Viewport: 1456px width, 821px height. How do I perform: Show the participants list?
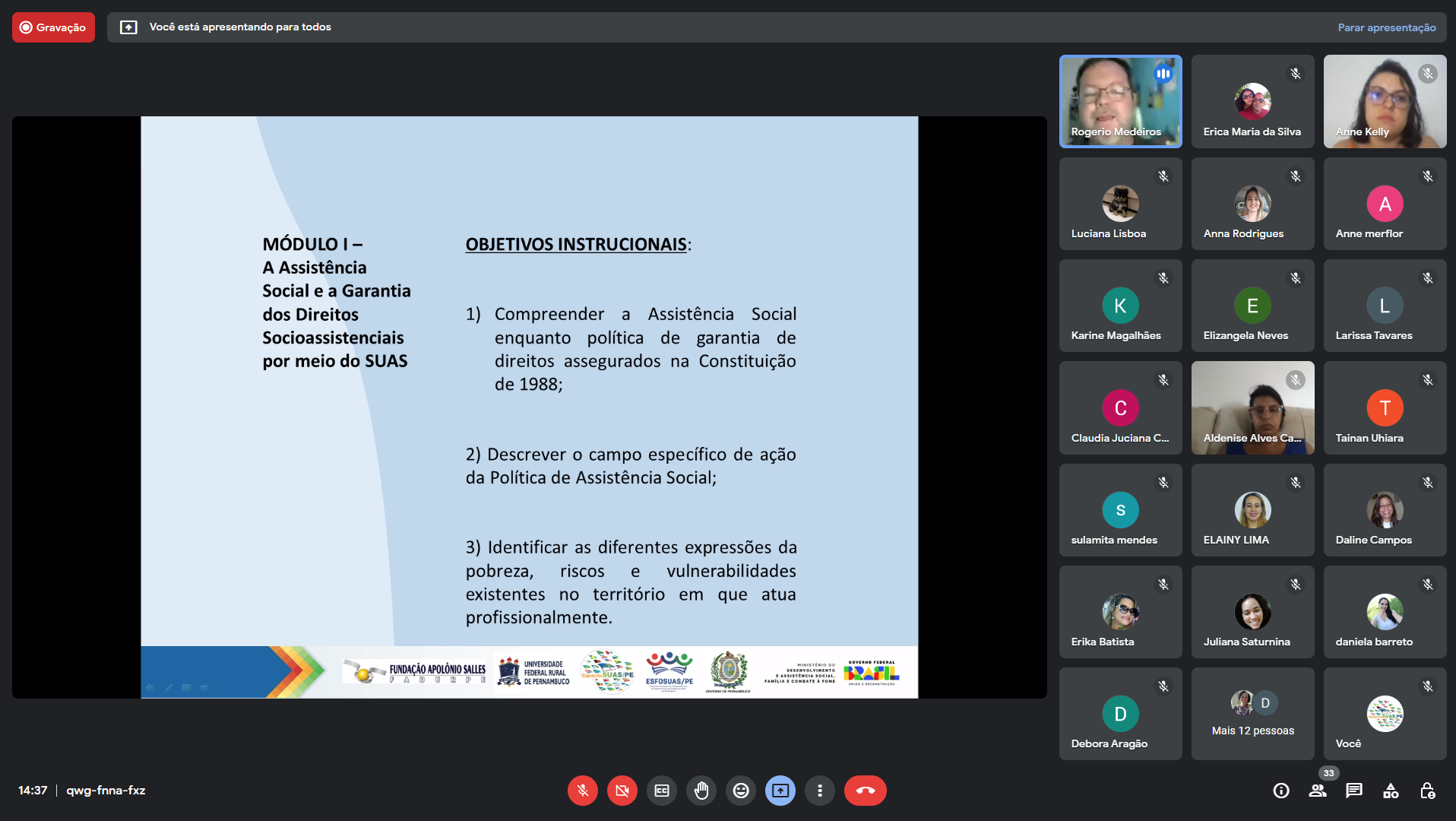click(1318, 791)
